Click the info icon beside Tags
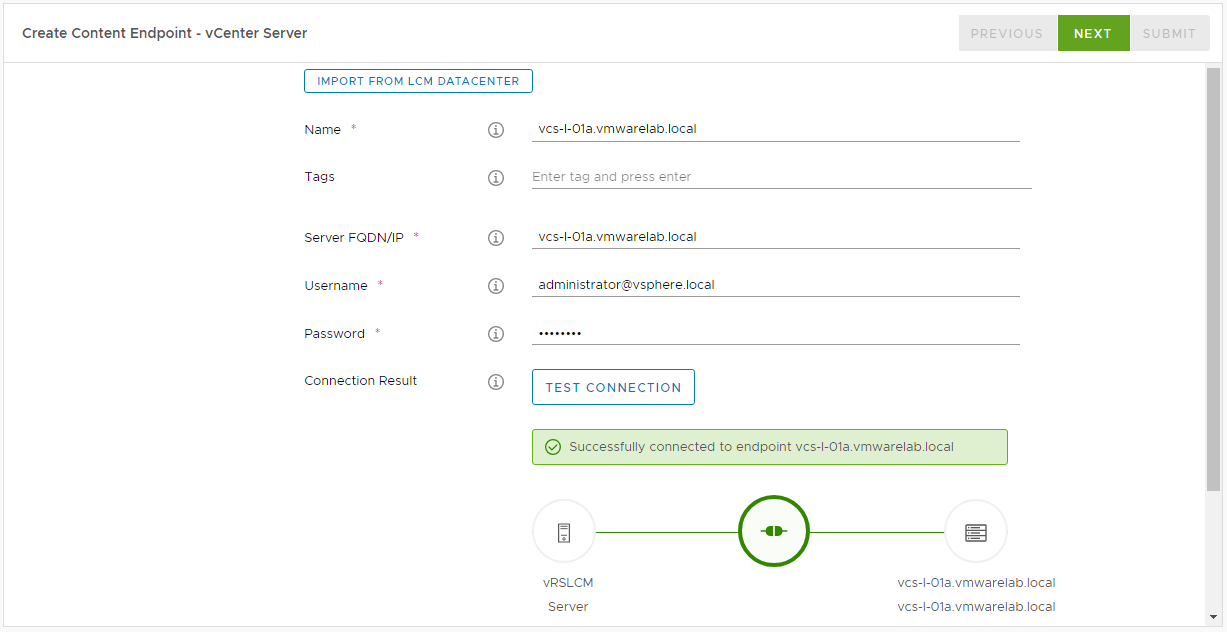 [x=495, y=178]
